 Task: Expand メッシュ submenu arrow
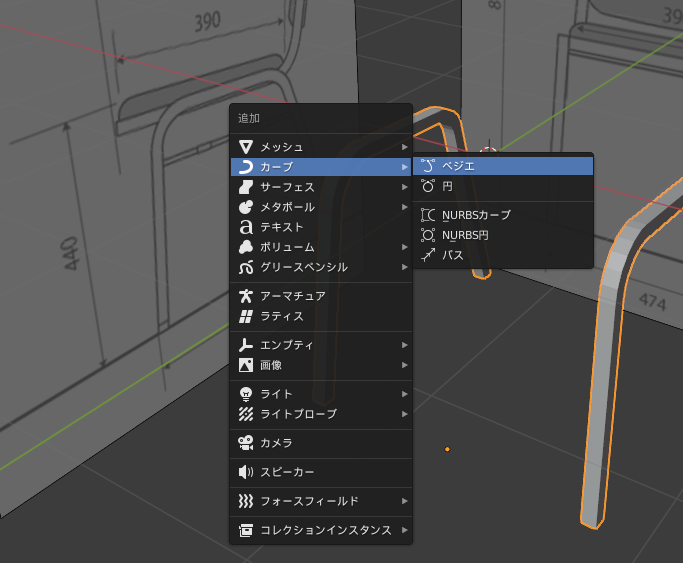(405, 147)
